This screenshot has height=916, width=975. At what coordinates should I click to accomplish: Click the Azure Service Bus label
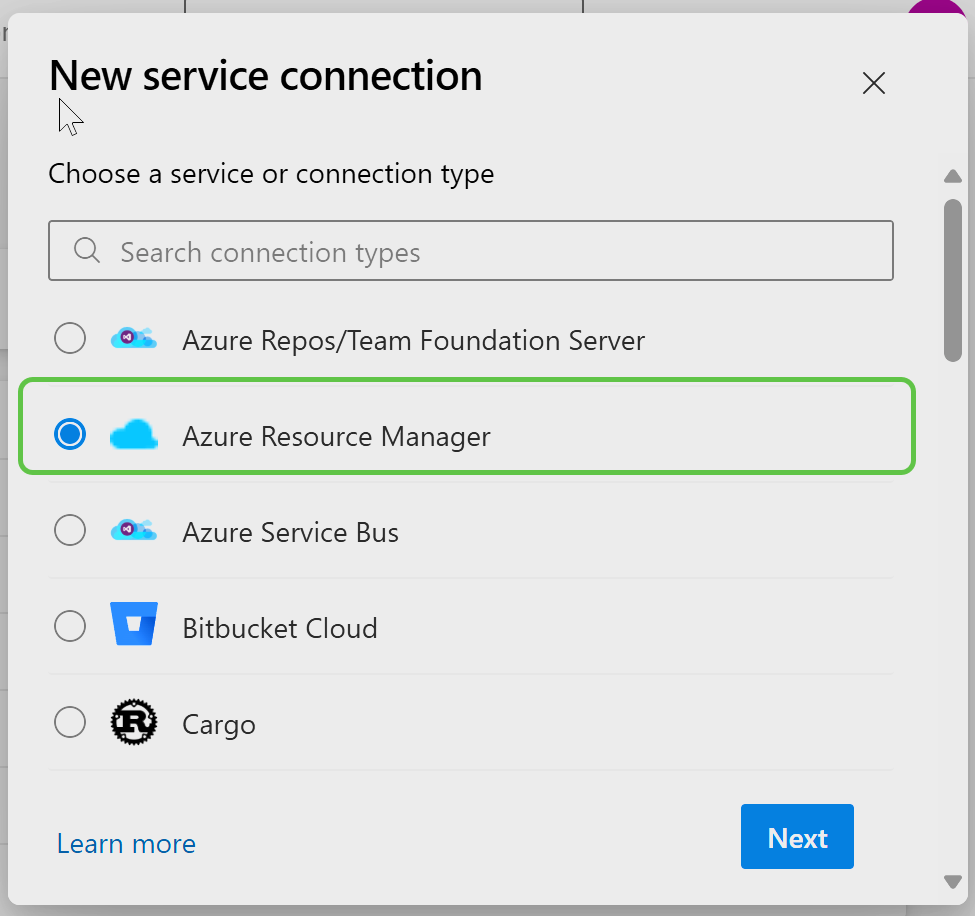(290, 532)
